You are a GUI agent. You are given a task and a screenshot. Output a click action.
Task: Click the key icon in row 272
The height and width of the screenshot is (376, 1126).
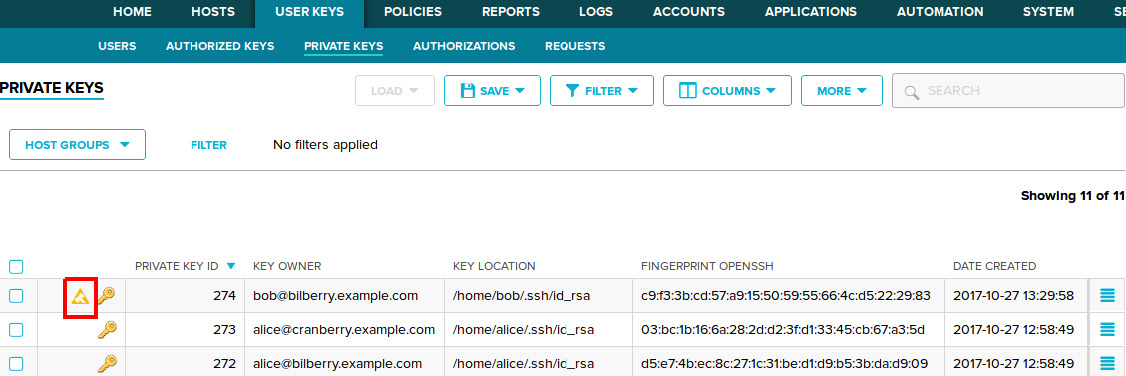tap(106, 364)
